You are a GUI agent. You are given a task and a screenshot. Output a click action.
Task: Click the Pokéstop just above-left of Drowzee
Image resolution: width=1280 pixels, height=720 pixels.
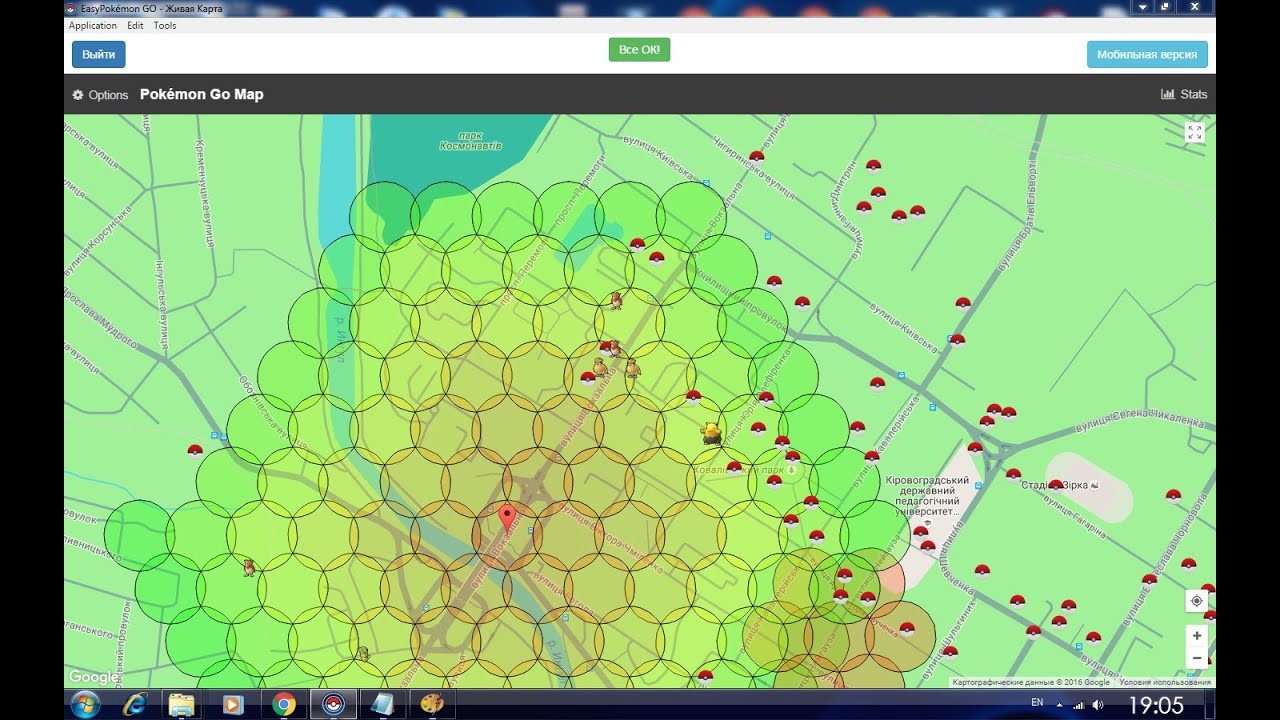coord(693,397)
